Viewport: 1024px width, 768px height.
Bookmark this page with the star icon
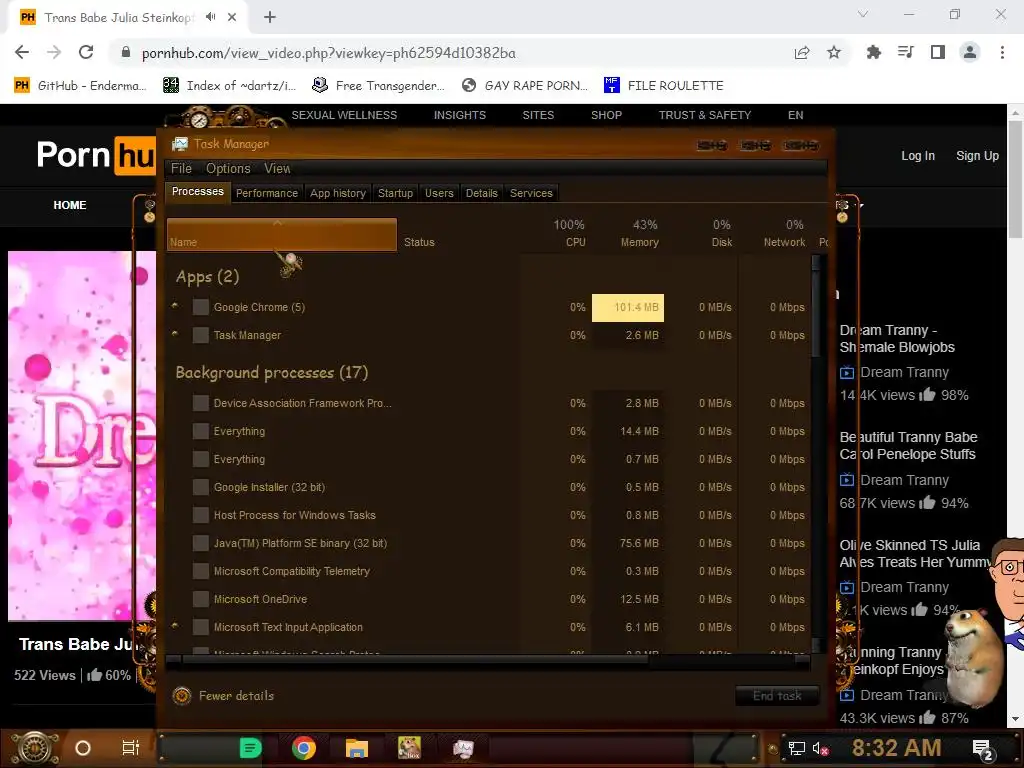(x=834, y=52)
